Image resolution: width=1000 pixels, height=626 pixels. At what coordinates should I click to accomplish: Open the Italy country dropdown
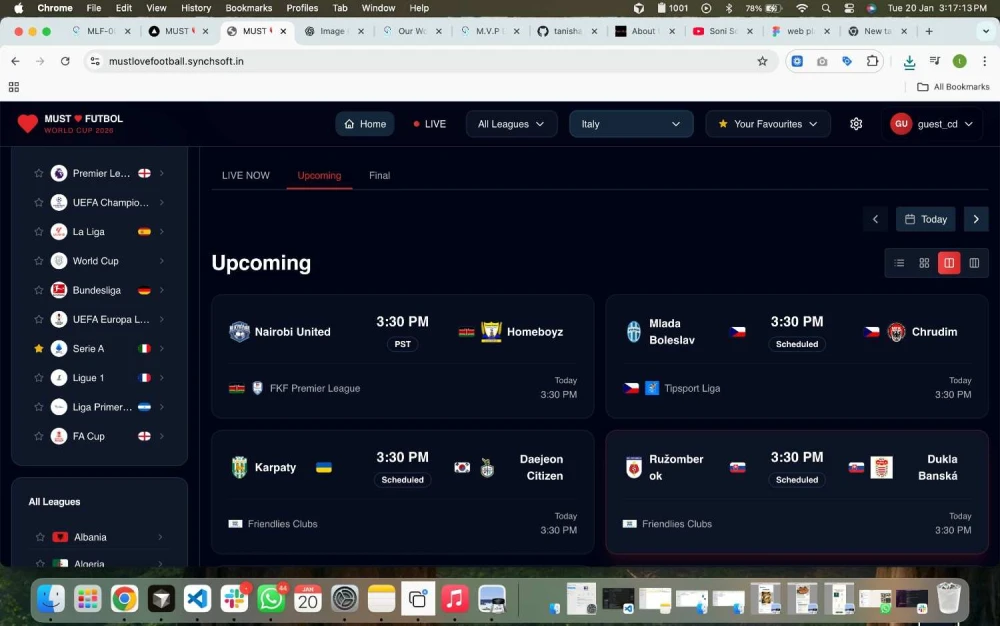point(631,124)
